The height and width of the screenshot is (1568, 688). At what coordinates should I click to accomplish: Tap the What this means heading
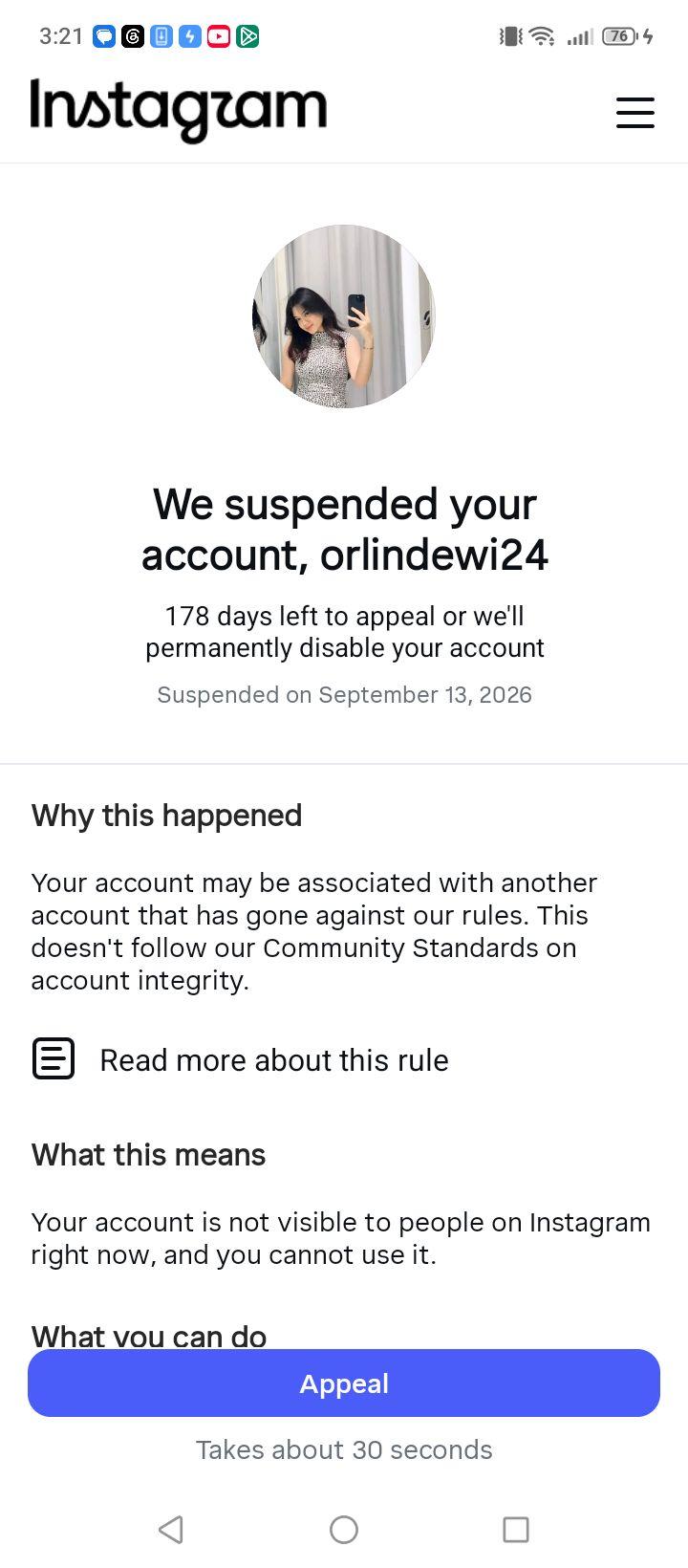pyautogui.click(x=149, y=1154)
